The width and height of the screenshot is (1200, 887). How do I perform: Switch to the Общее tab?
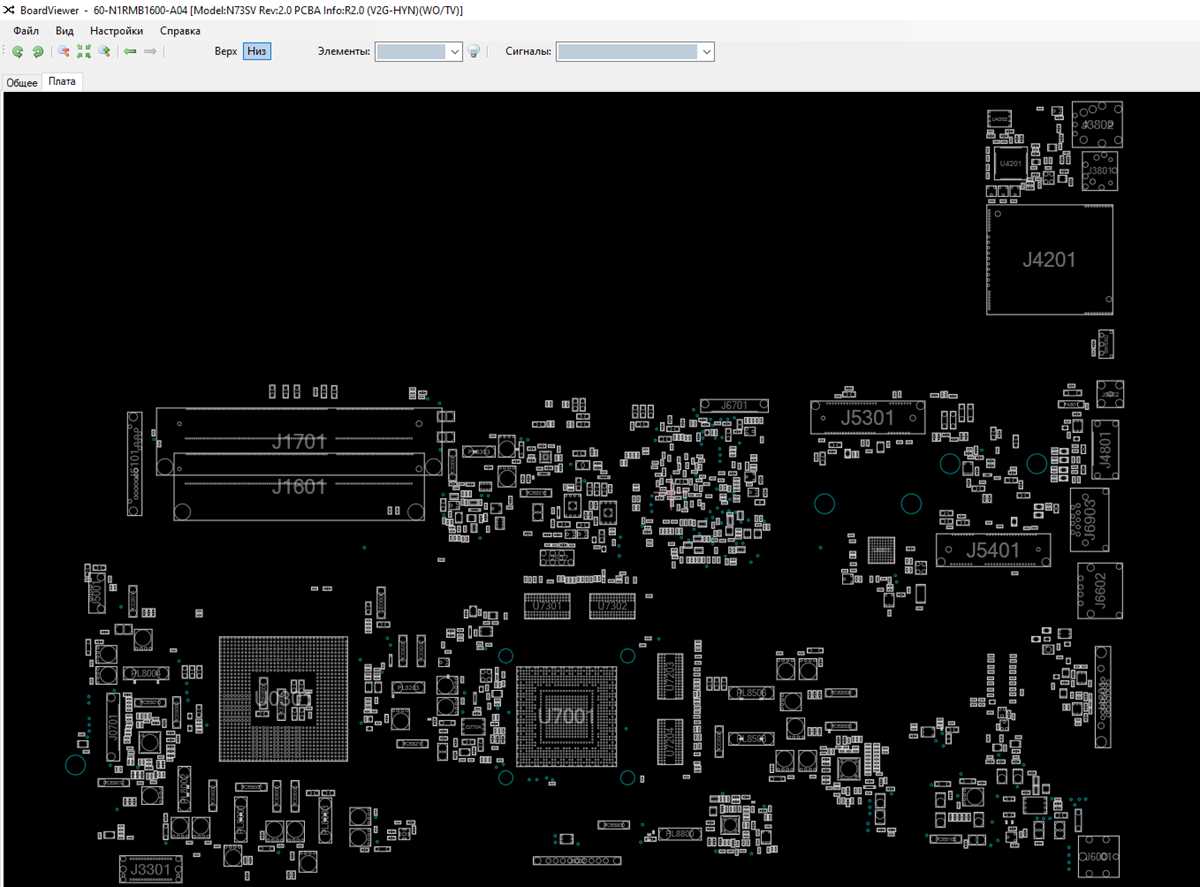click(22, 83)
